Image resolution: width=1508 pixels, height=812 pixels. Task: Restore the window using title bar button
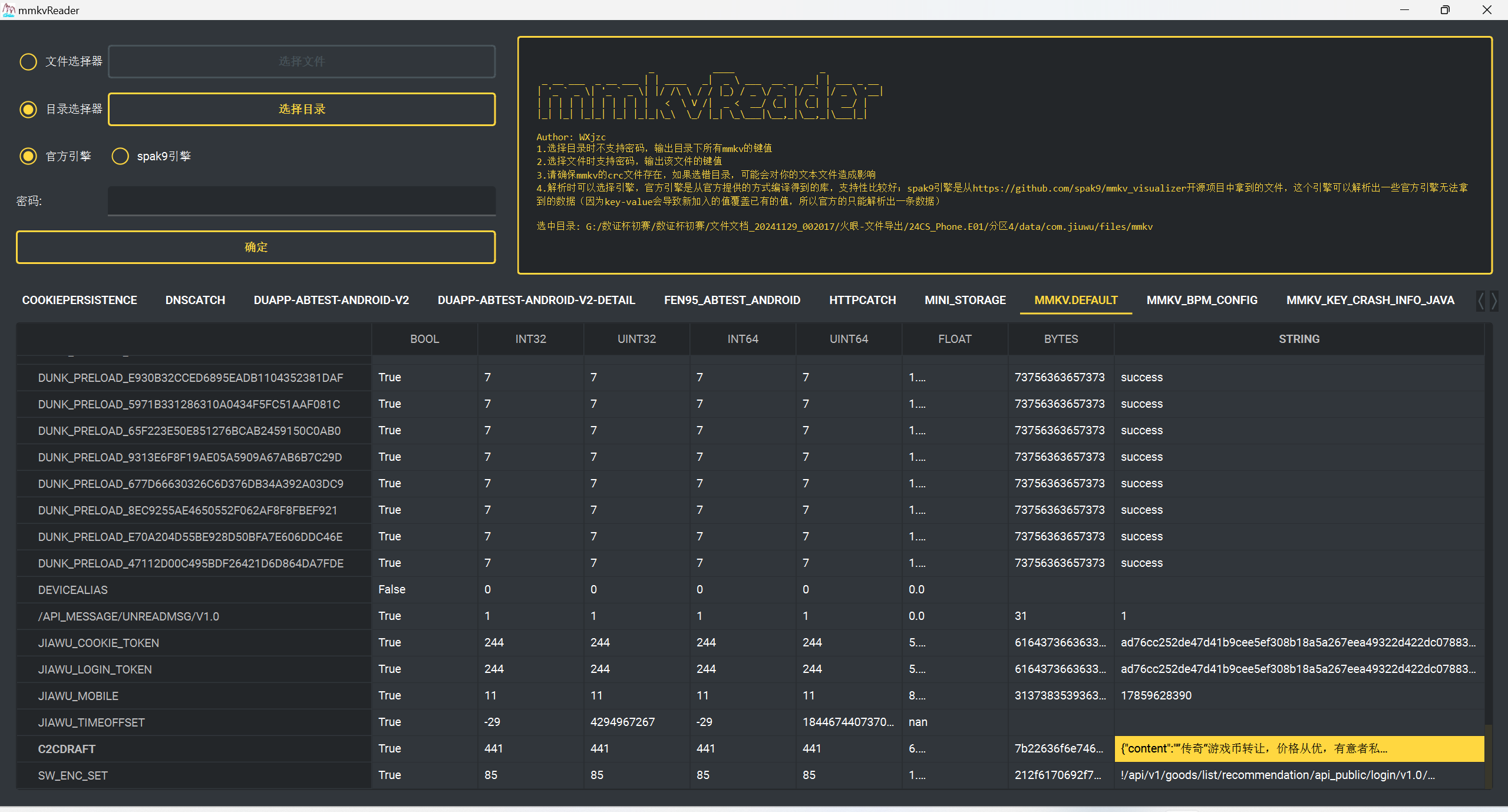[1444, 10]
